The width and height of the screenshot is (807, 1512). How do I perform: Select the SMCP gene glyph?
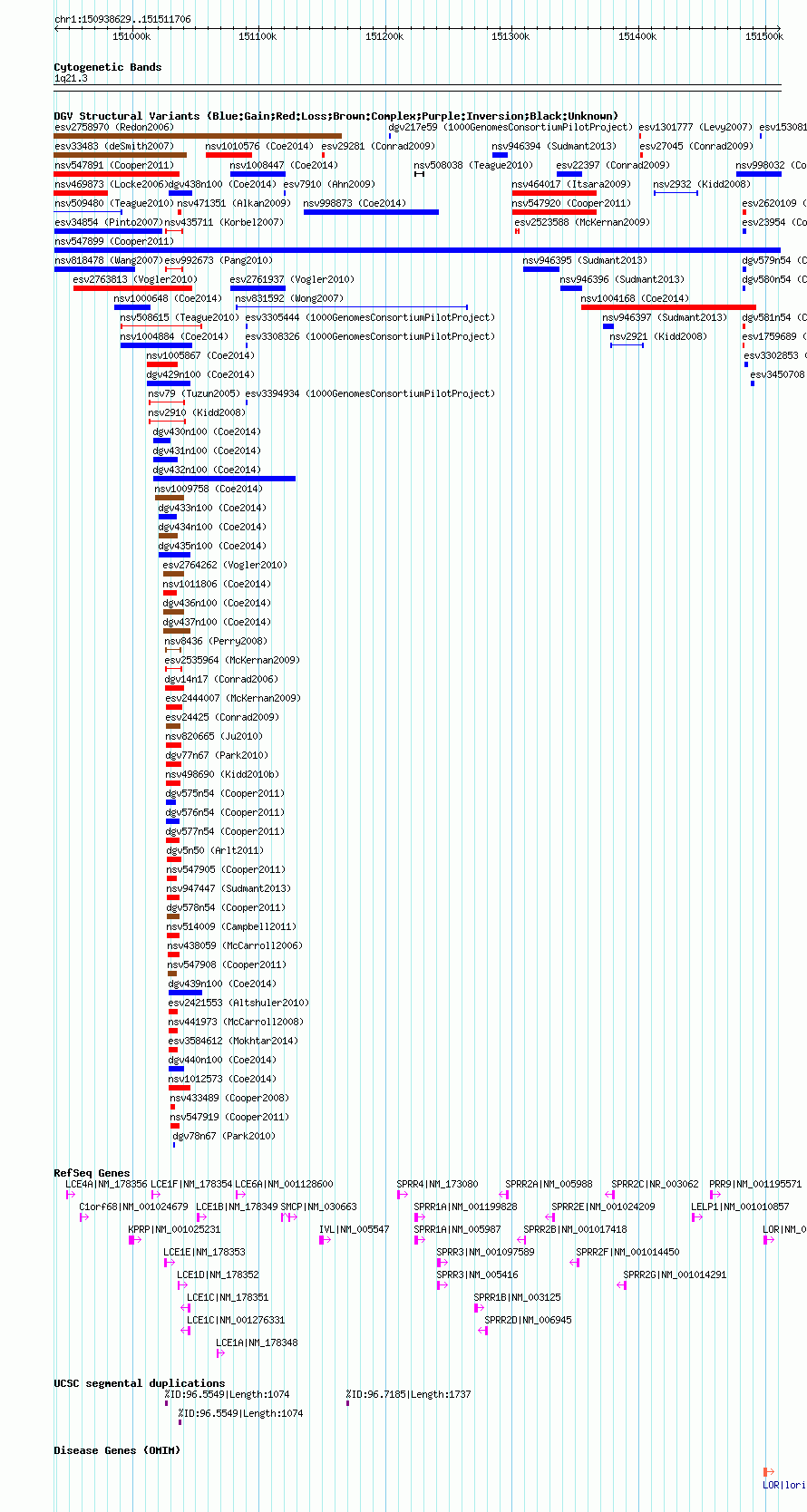click(x=287, y=1217)
